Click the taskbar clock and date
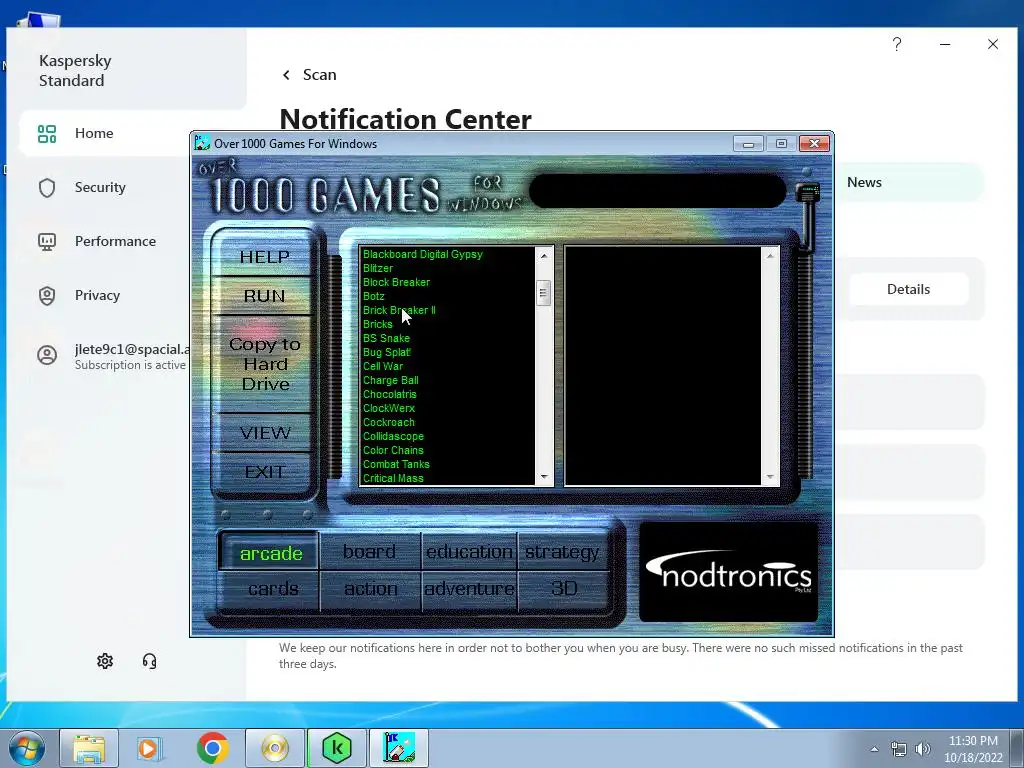The width and height of the screenshot is (1024, 768). click(x=973, y=749)
